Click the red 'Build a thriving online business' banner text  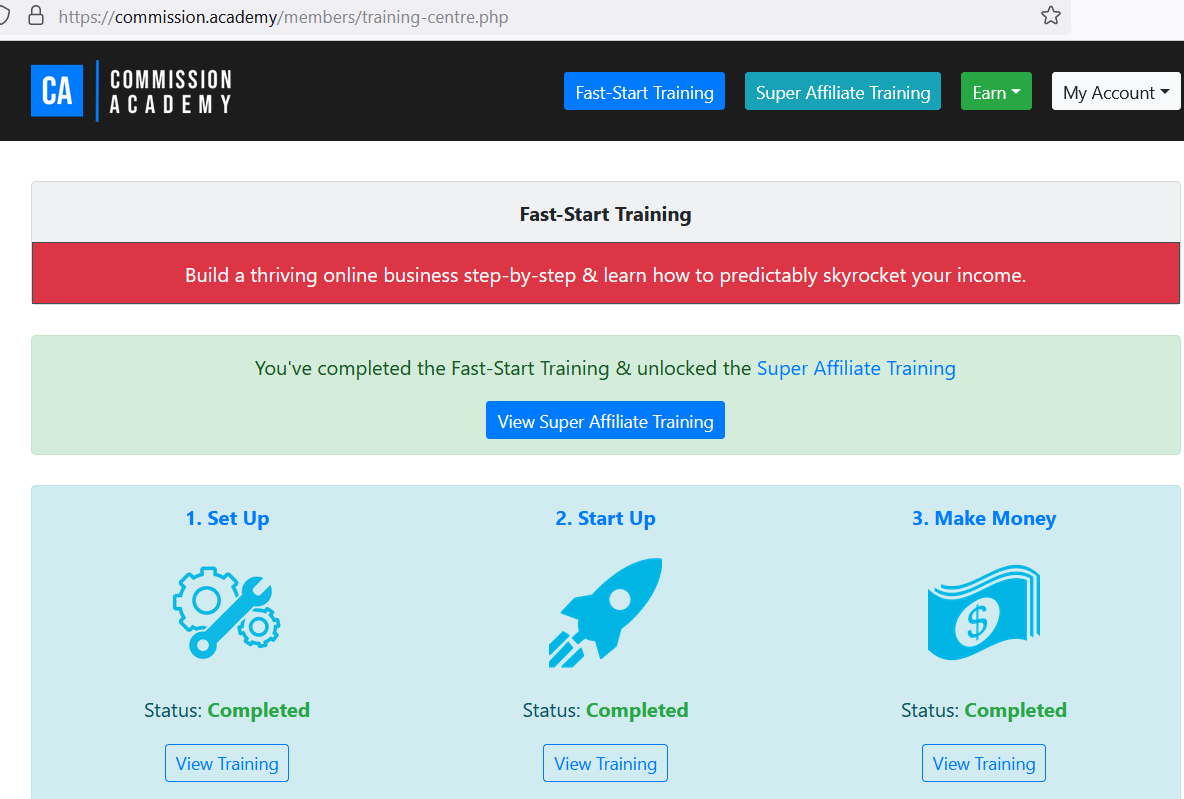tap(606, 275)
